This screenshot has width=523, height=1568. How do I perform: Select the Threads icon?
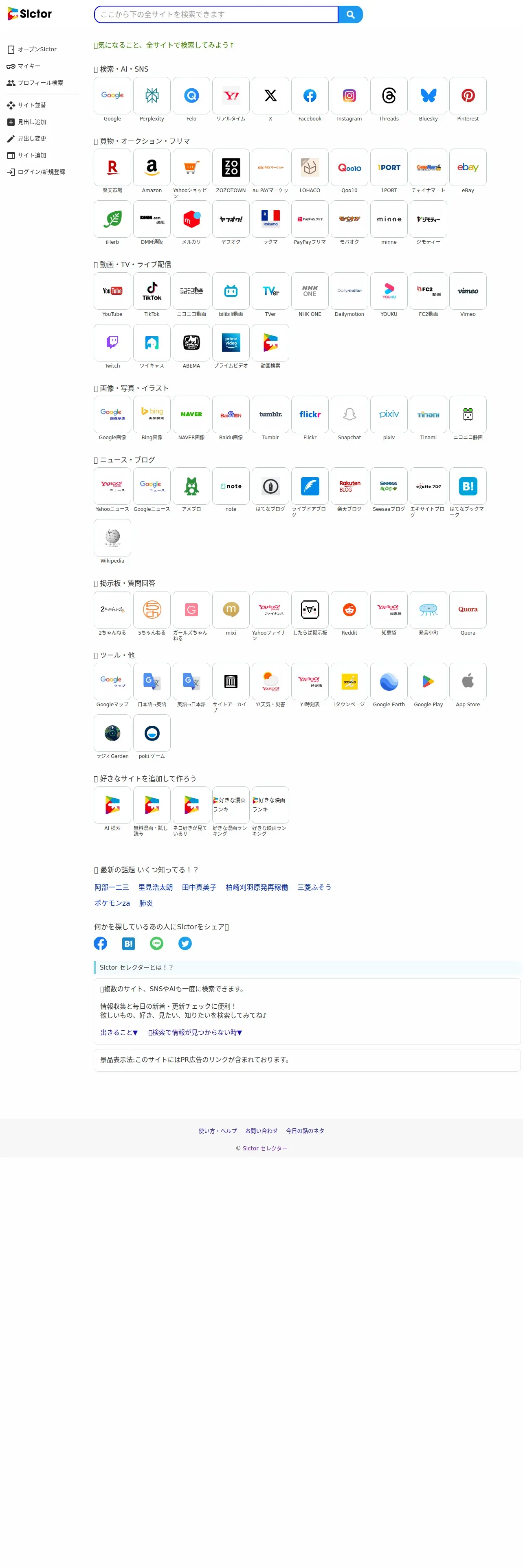pyautogui.click(x=389, y=96)
